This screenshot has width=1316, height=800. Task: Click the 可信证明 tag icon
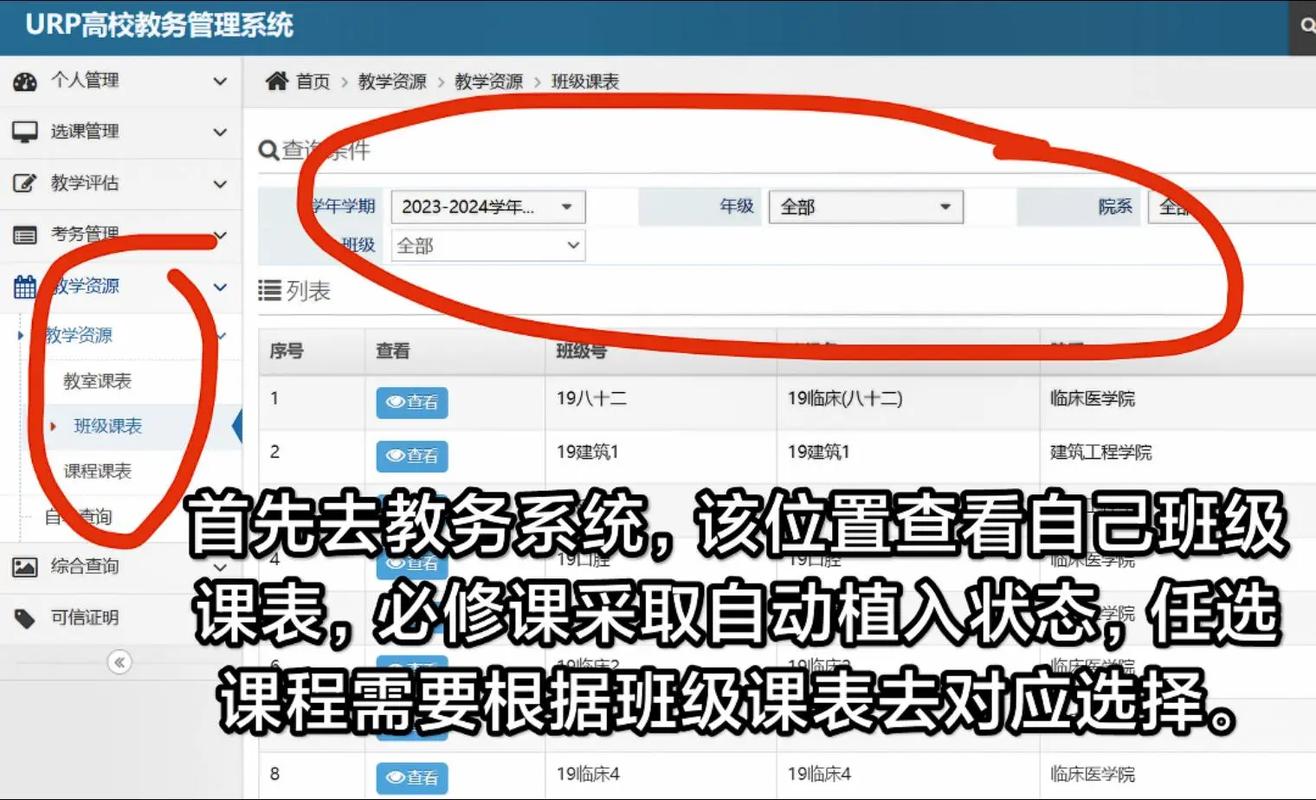tap(25, 618)
